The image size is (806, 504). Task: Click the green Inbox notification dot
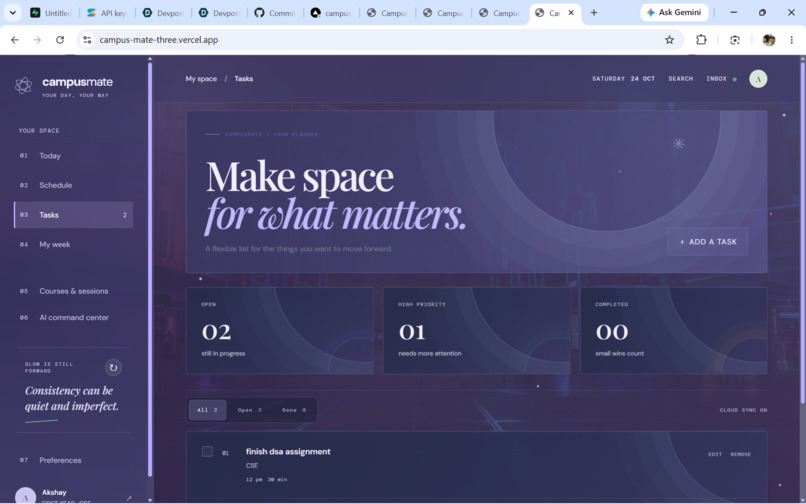point(735,79)
